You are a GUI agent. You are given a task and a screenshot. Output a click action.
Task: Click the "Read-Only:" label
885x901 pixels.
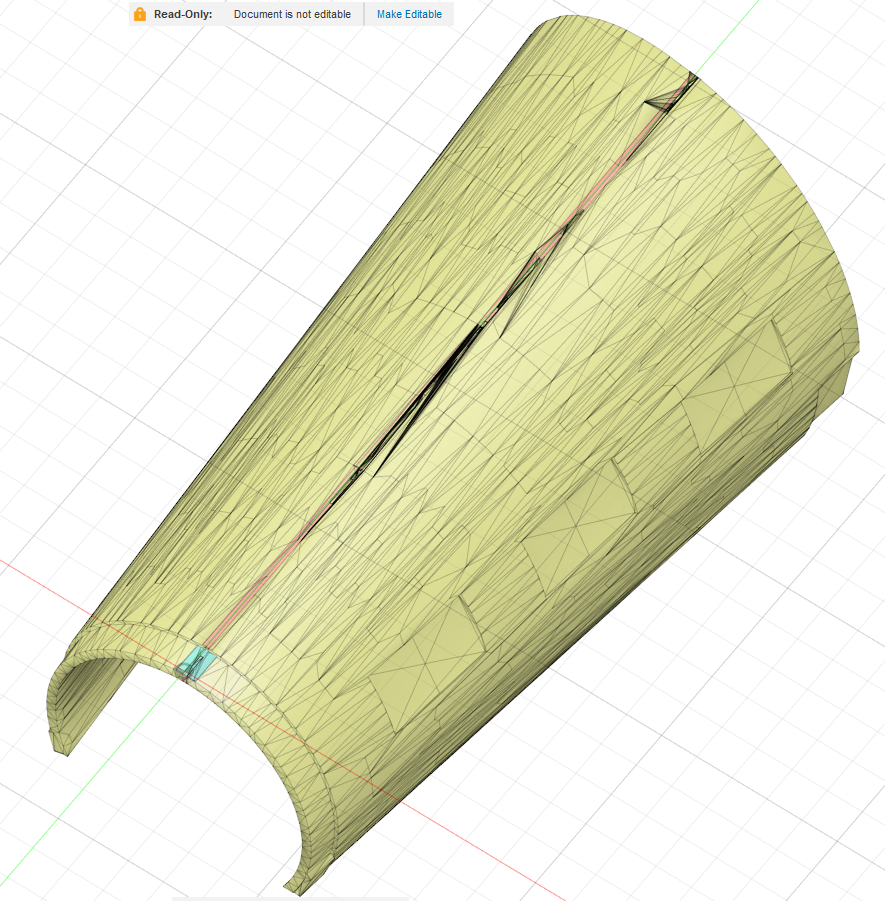point(183,14)
